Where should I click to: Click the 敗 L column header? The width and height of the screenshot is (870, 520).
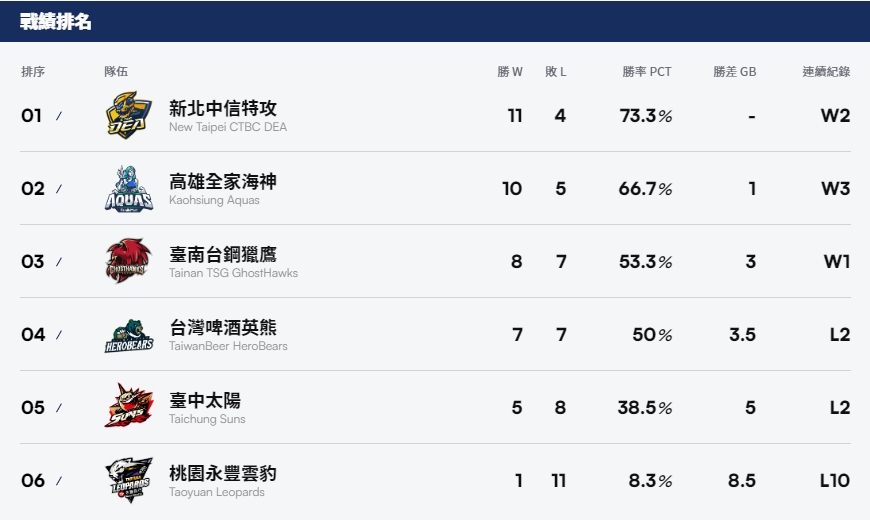point(555,72)
